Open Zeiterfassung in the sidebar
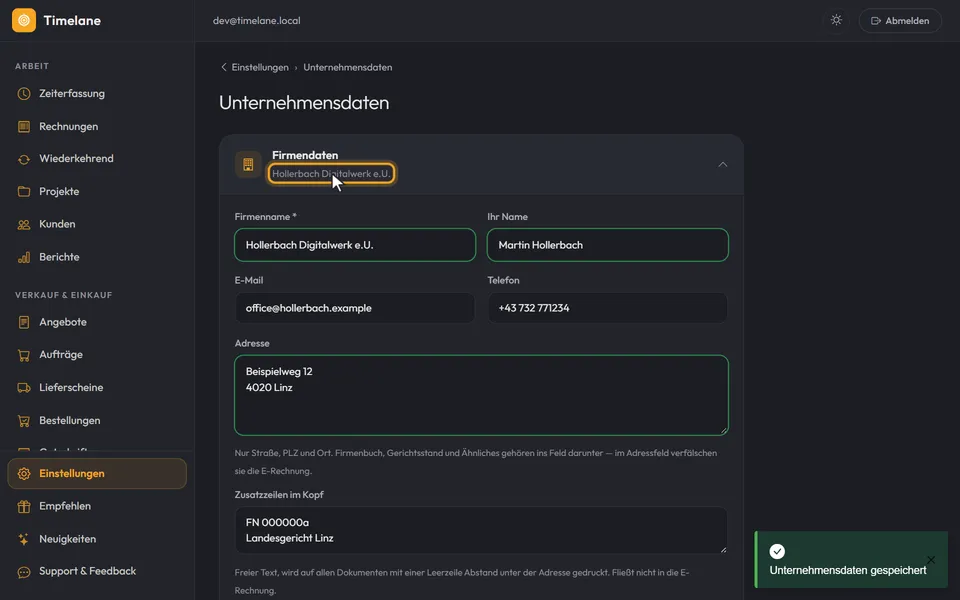The height and width of the screenshot is (600, 960). [97, 94]
